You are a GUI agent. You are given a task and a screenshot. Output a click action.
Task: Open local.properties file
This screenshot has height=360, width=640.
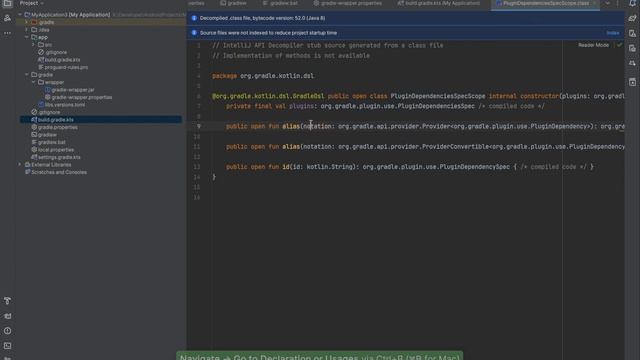(53, 149)
